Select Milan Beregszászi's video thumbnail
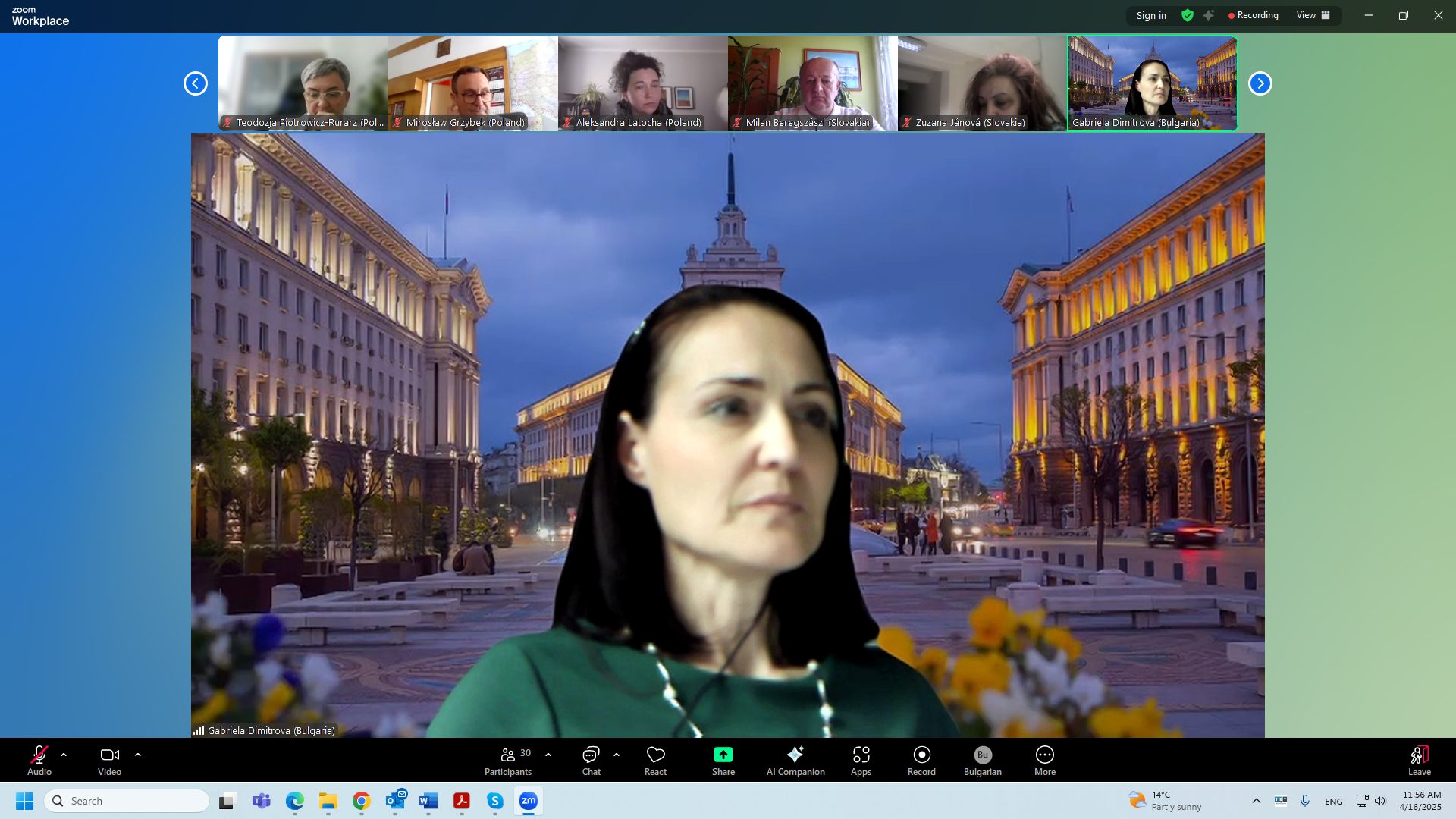1456x819 pixels. 812,83
